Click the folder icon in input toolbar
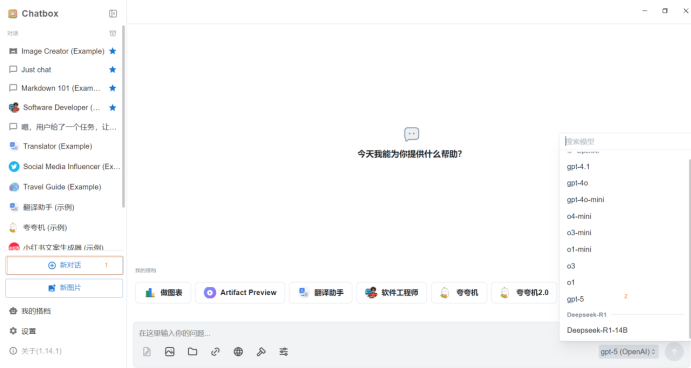This screenshot has height=368, width=691. [x=193, y=352]
